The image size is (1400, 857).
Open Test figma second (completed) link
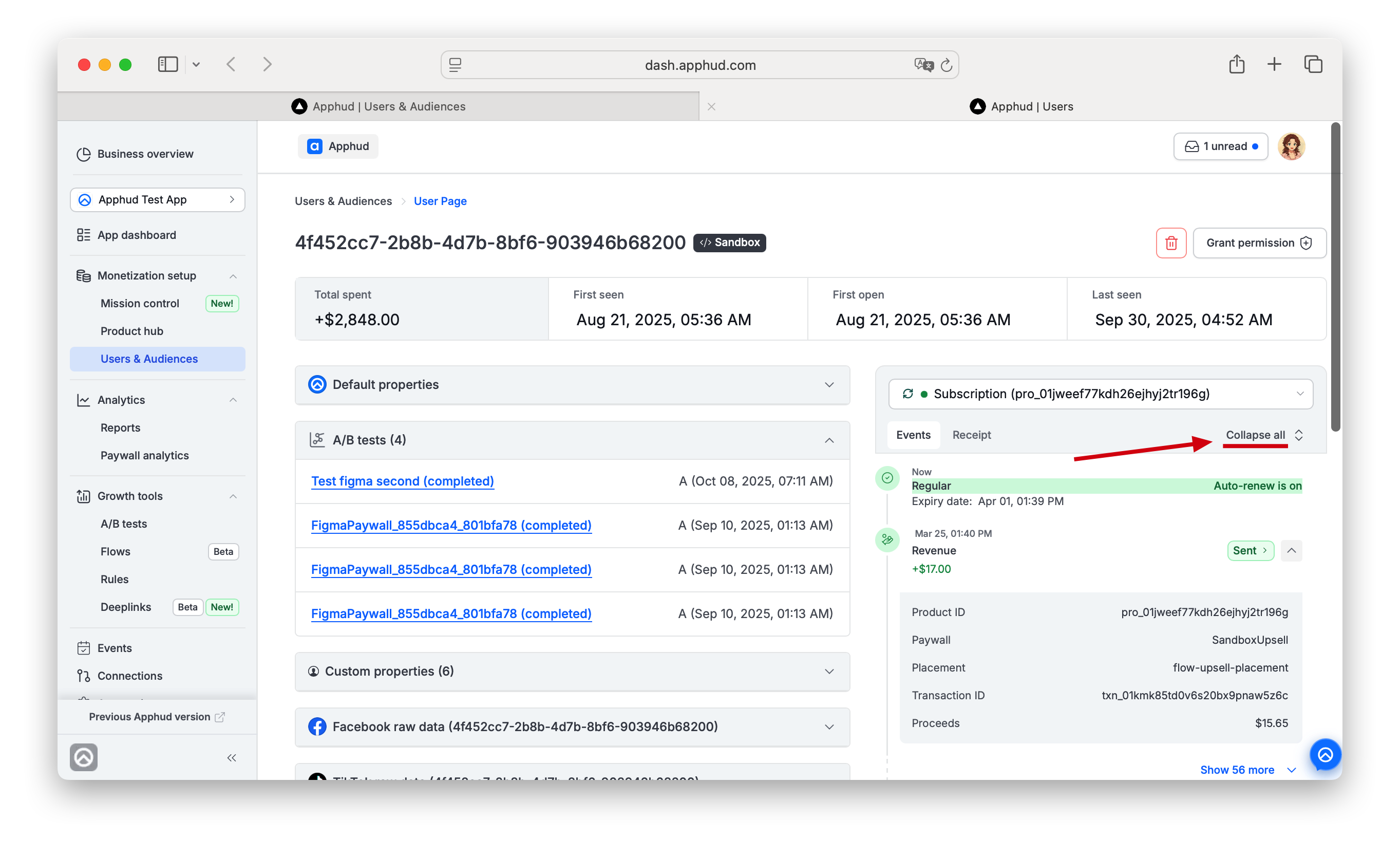point(402,481)
